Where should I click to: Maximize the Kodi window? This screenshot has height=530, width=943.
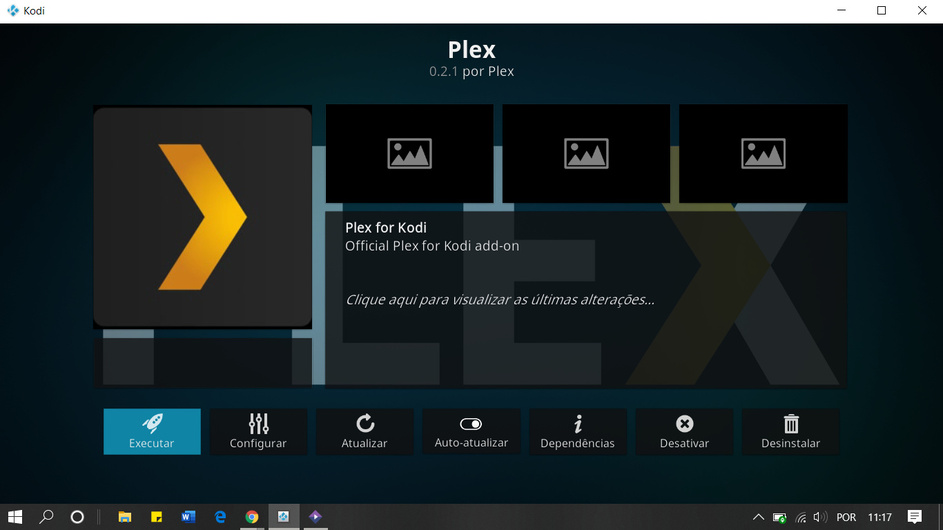882,11
